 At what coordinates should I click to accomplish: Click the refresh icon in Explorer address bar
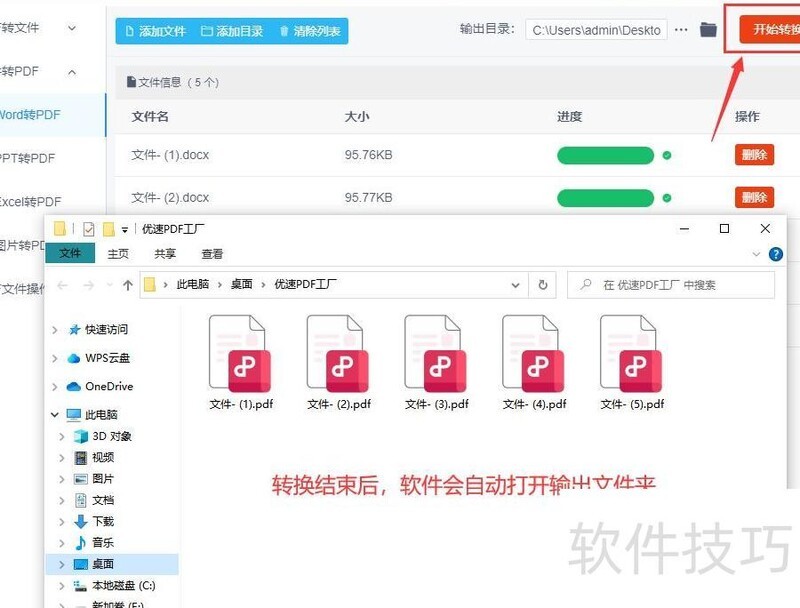click(542, 285)
